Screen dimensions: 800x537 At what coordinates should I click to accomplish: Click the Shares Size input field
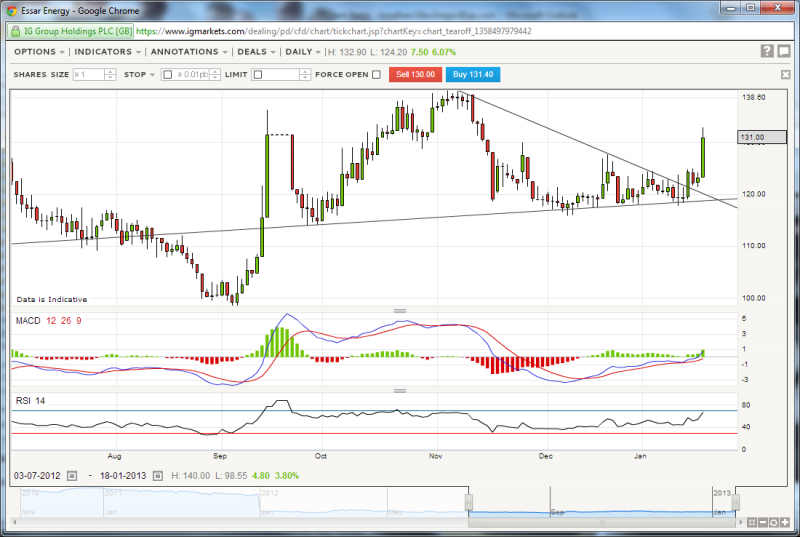pos(88,75)
